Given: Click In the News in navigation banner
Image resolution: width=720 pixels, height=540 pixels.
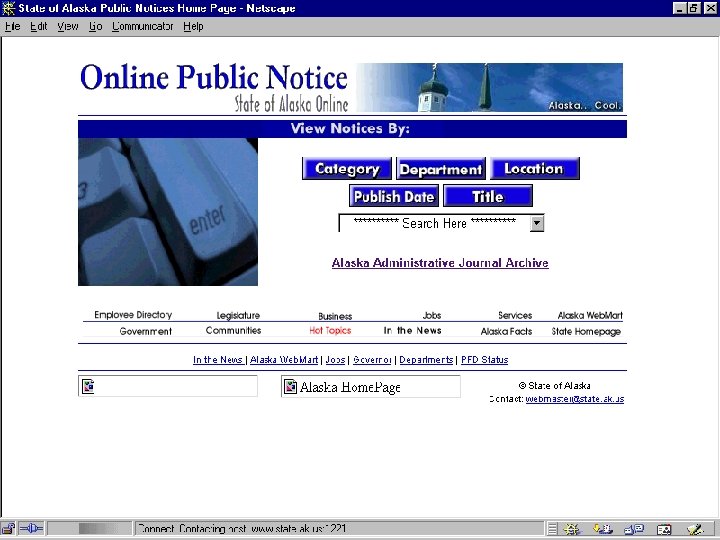Looking at the screenshot, I should [x=412, y=331].
